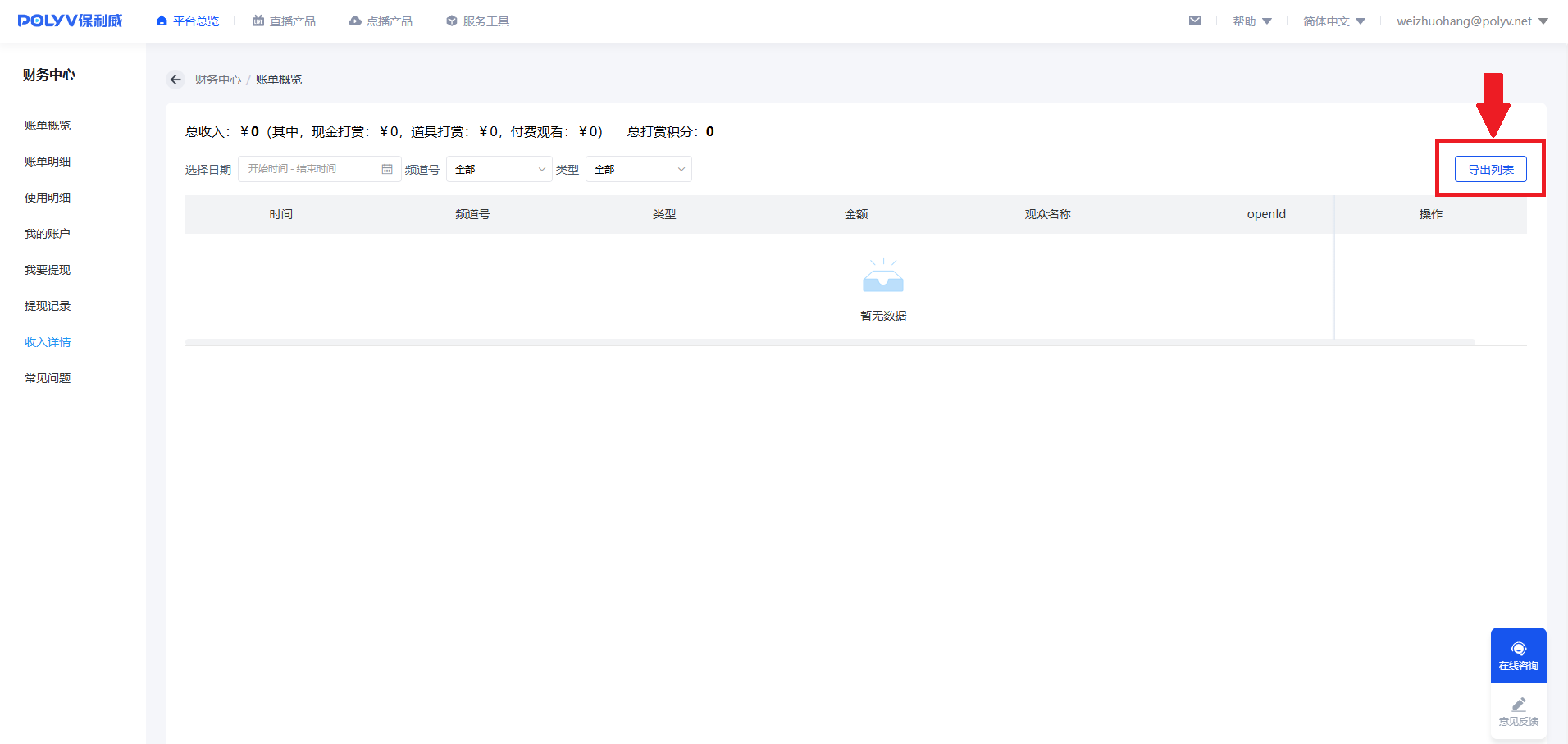Open 服务工具 top menu
This screenshot has width=1568, height=744.
coord(477,21)
